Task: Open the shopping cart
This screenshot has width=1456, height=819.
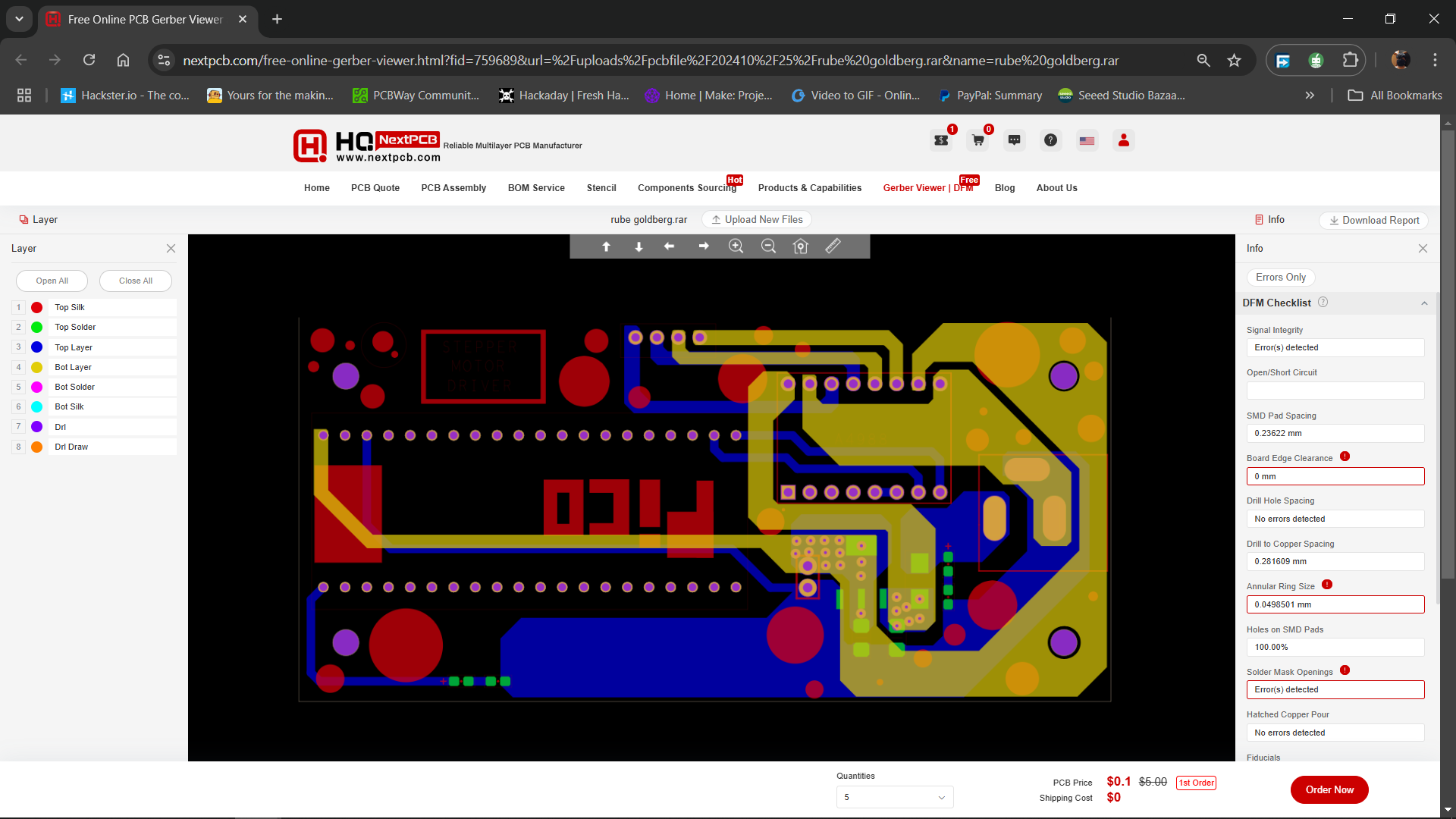Action: coord(978,140)
